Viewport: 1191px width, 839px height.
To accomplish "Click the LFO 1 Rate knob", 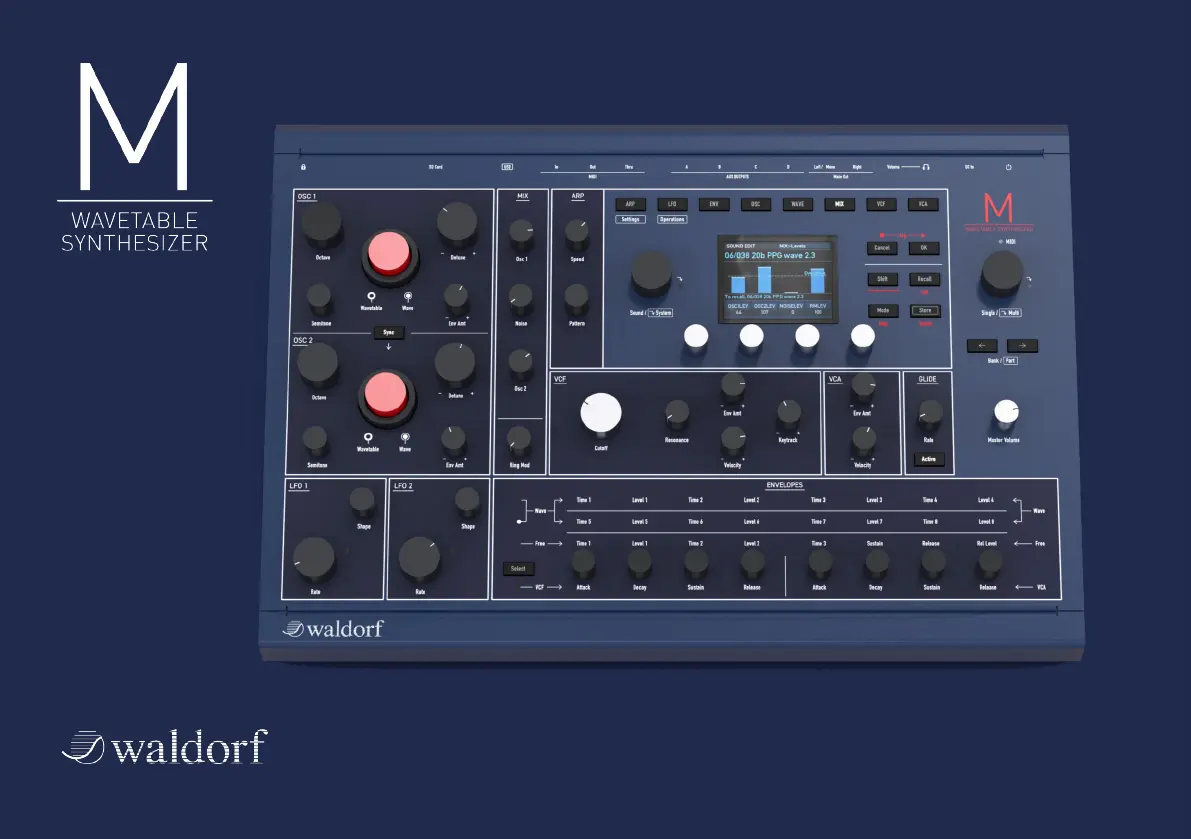I will [314, 559].
